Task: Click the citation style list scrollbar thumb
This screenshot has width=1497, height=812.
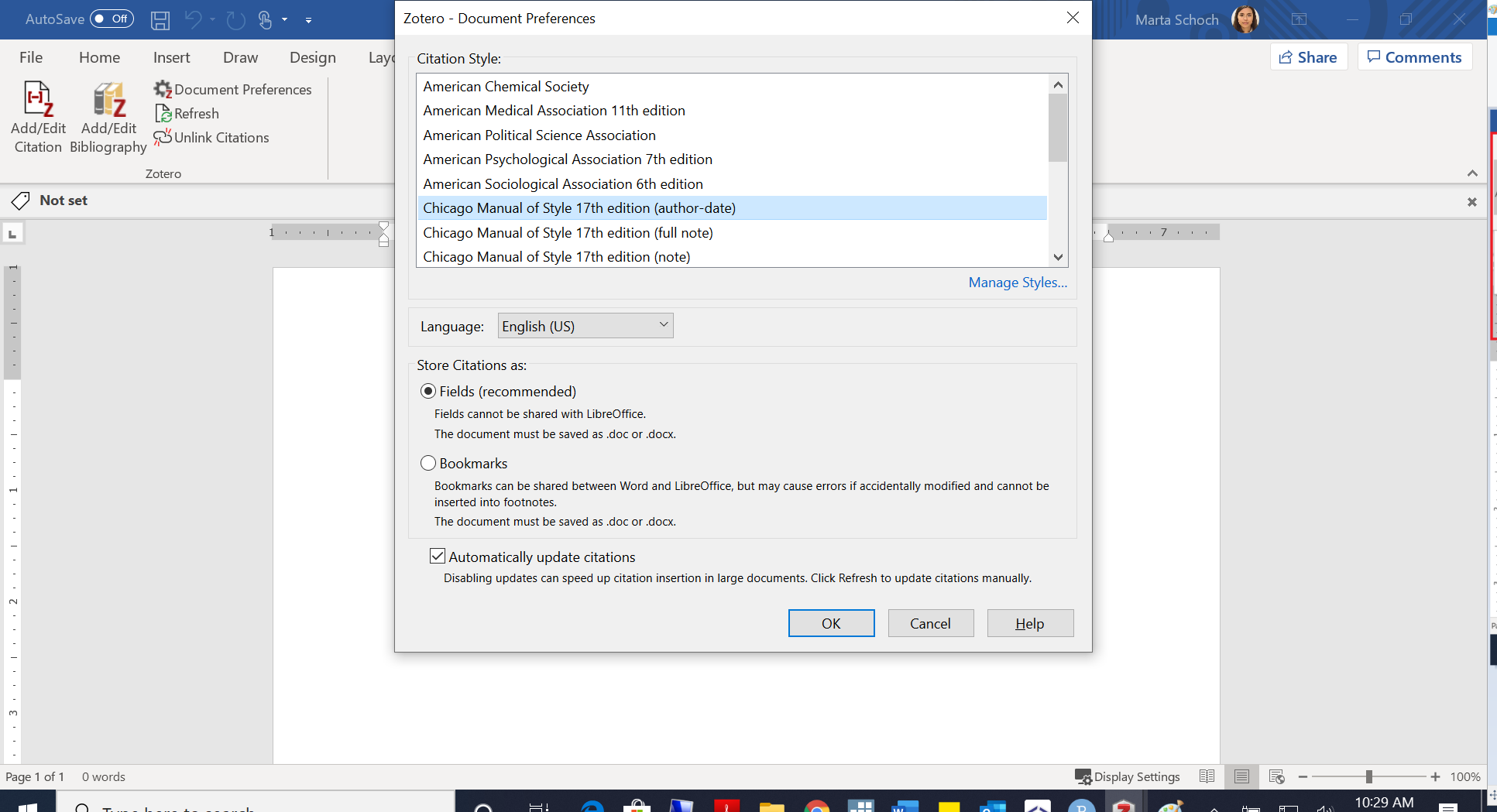Action: [1058, 128]
